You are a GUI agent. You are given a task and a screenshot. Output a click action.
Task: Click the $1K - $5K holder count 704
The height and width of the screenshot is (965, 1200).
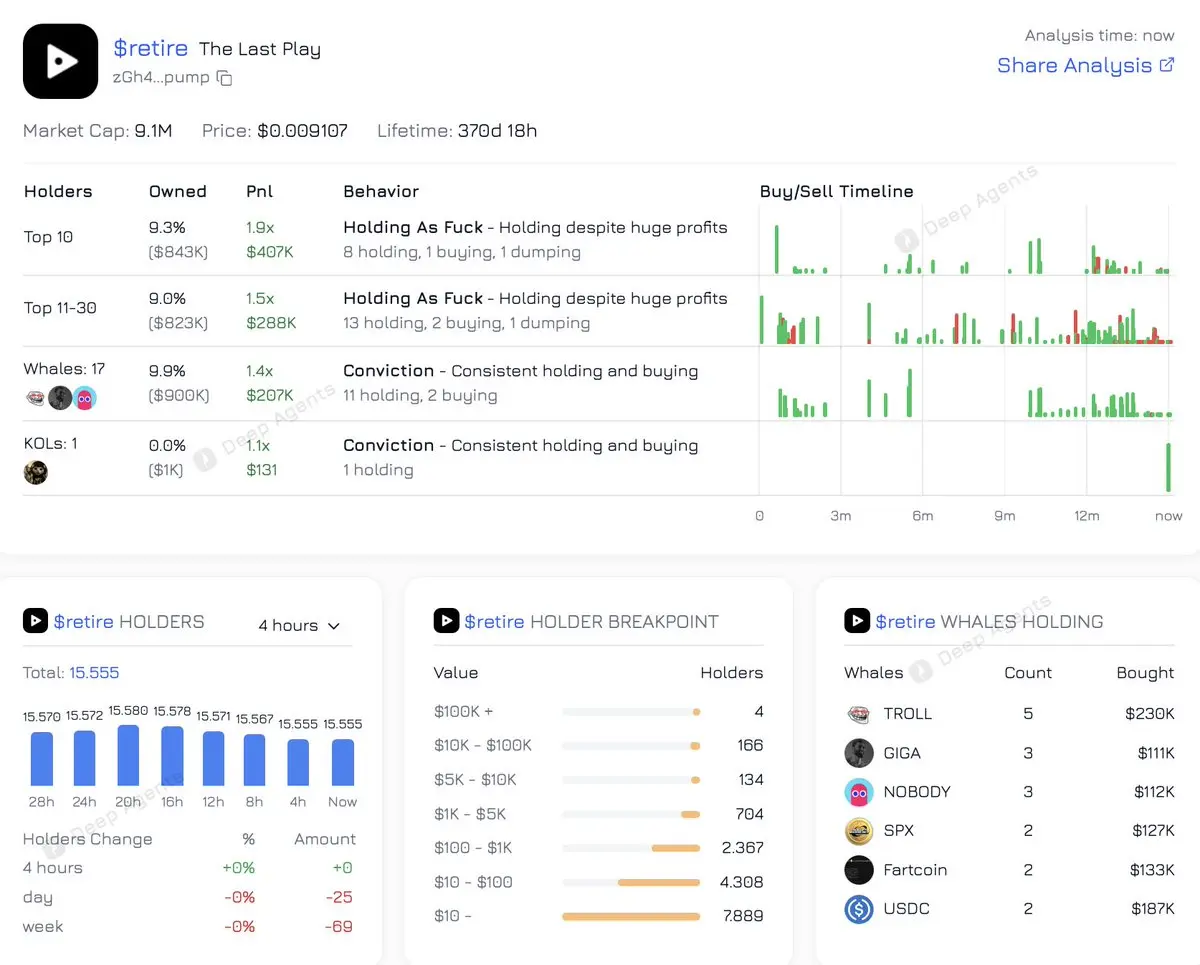click(749, 814)
